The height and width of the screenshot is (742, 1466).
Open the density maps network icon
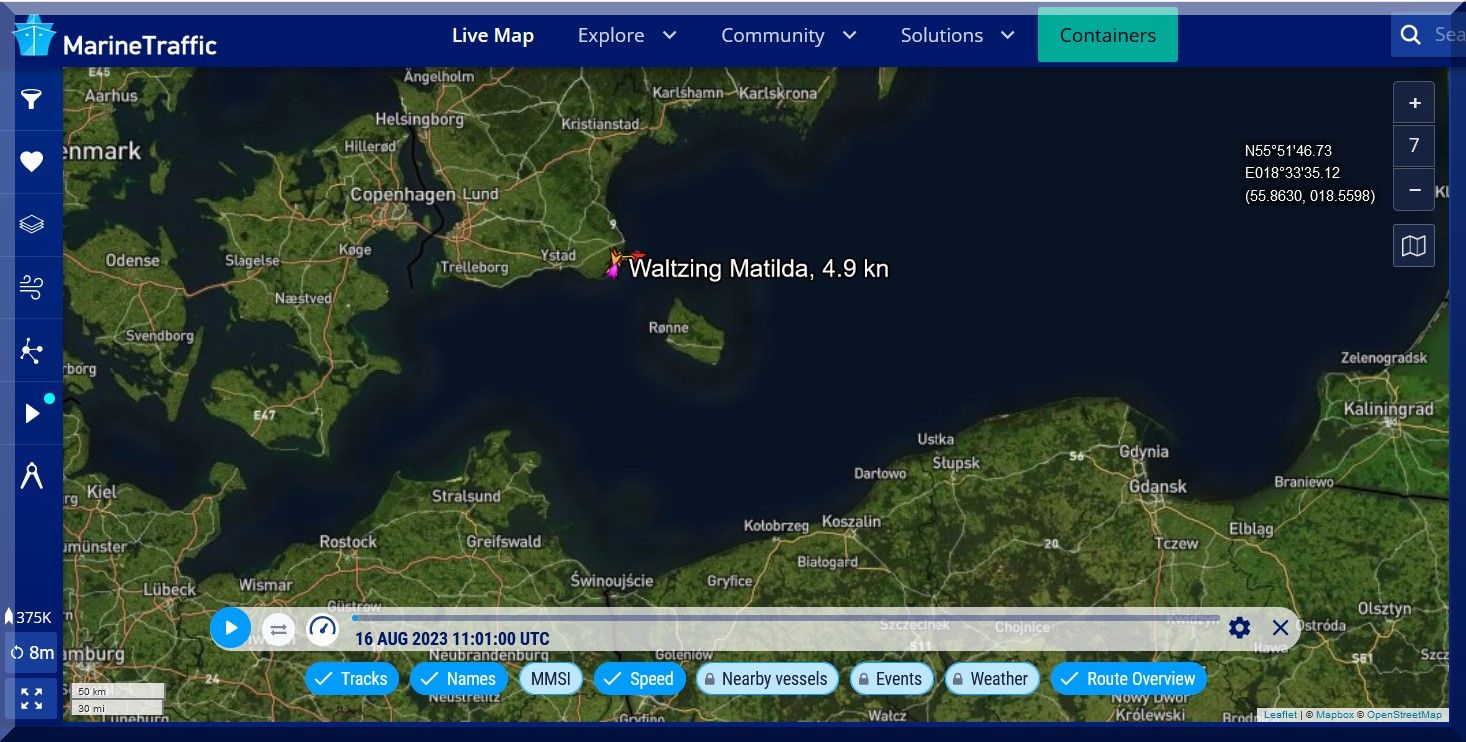pyautogui.click(x=32, y=351)
